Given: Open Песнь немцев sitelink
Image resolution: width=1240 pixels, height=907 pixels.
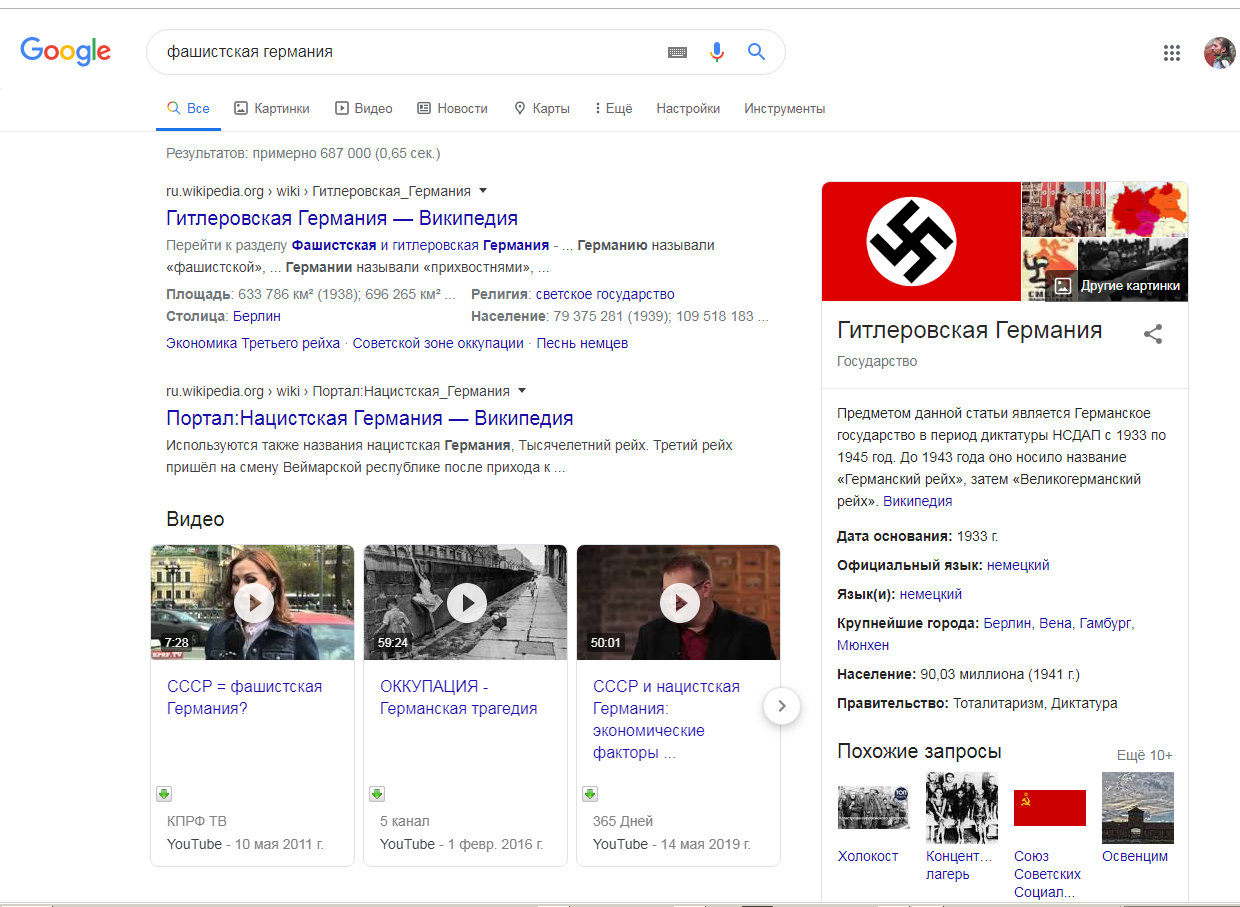Looking at the screenshot, I should point(582,343).
